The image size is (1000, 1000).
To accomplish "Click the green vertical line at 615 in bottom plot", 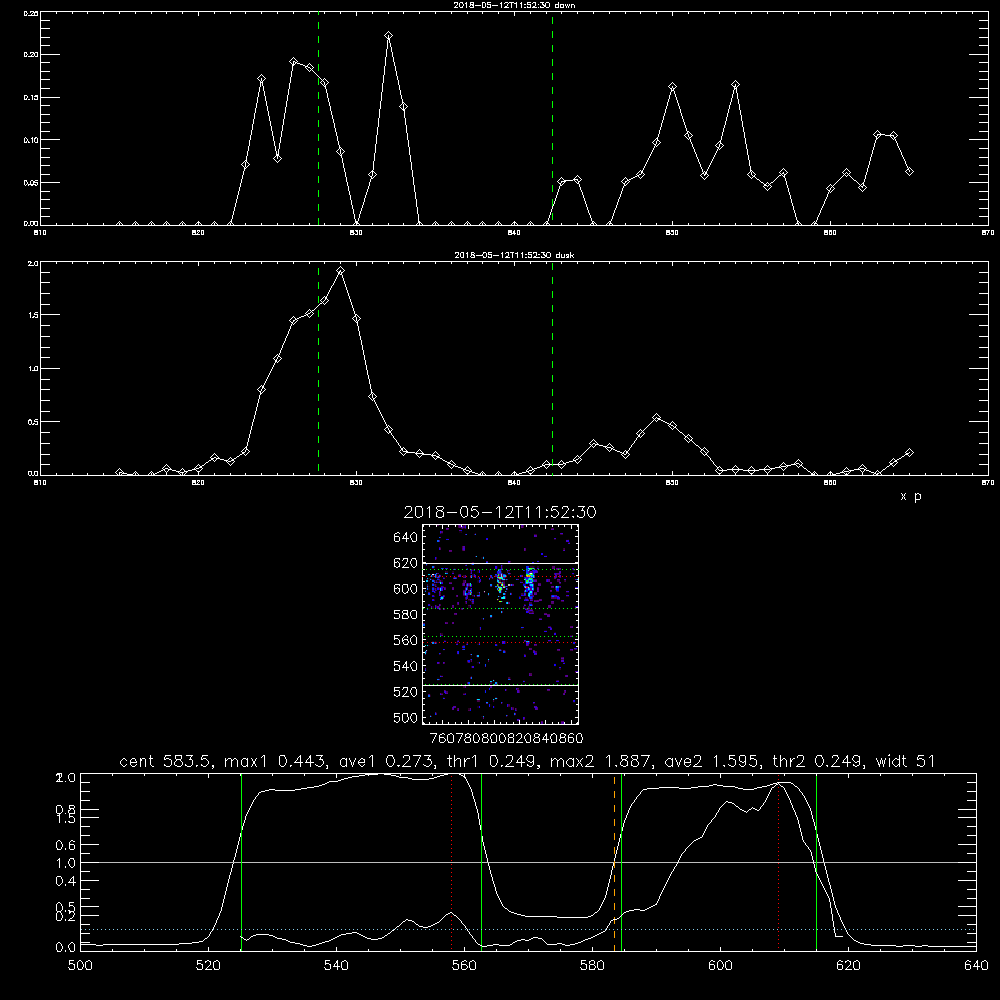I will pyautogui.click(x=816, y=862).
